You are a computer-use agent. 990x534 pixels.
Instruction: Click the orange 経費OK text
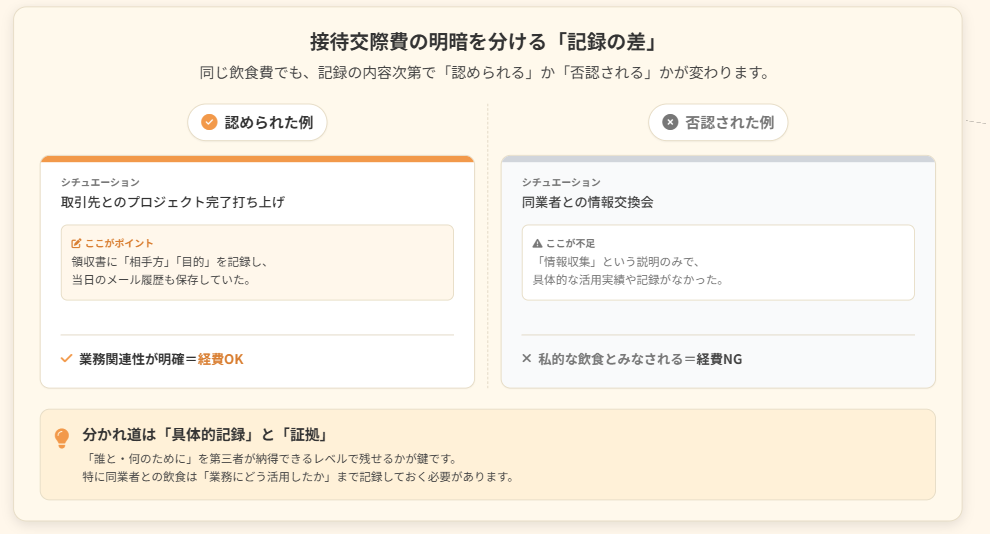(220, 359)
